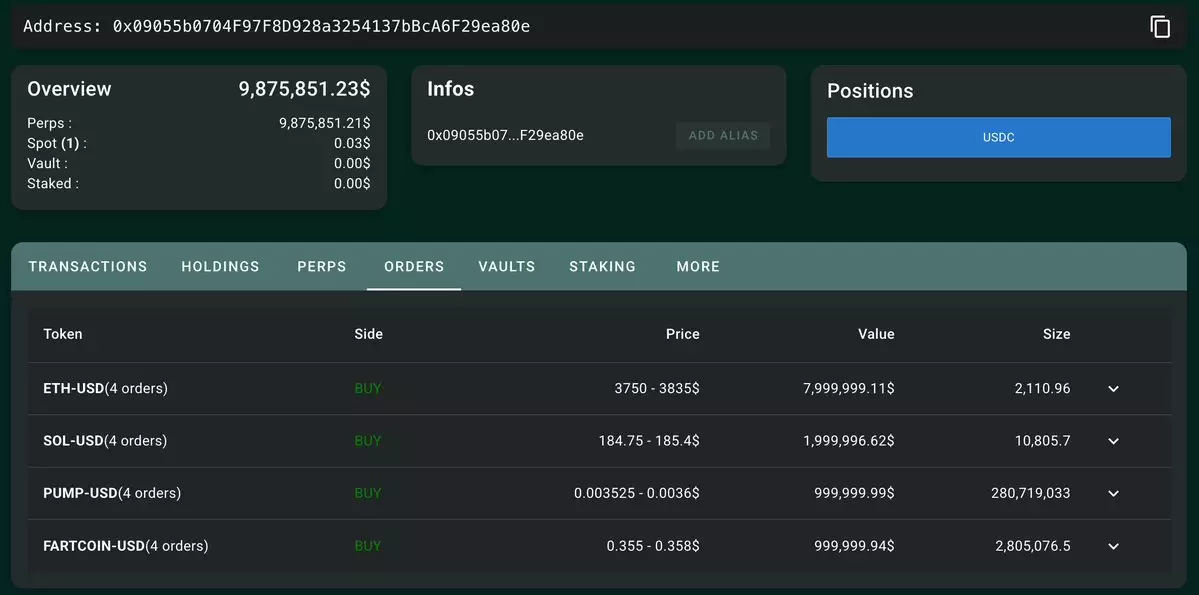Expand the FARTCOIN-USD orders row
Image resolution: width=1199 pixels, height=595 pixels.
pyautogui.click(x=1113, y=546)
